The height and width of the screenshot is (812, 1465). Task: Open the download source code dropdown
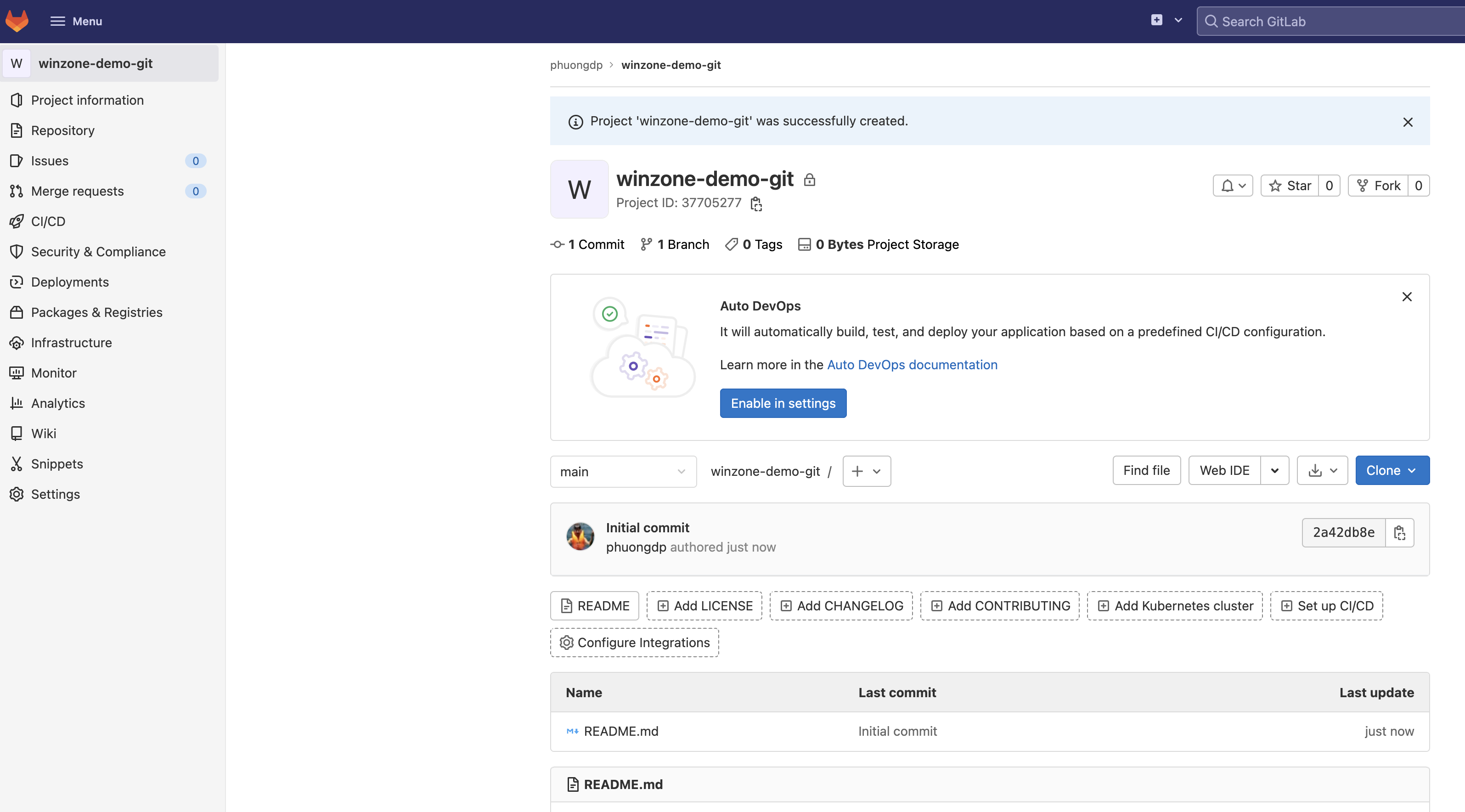(x=1322, y=470)
